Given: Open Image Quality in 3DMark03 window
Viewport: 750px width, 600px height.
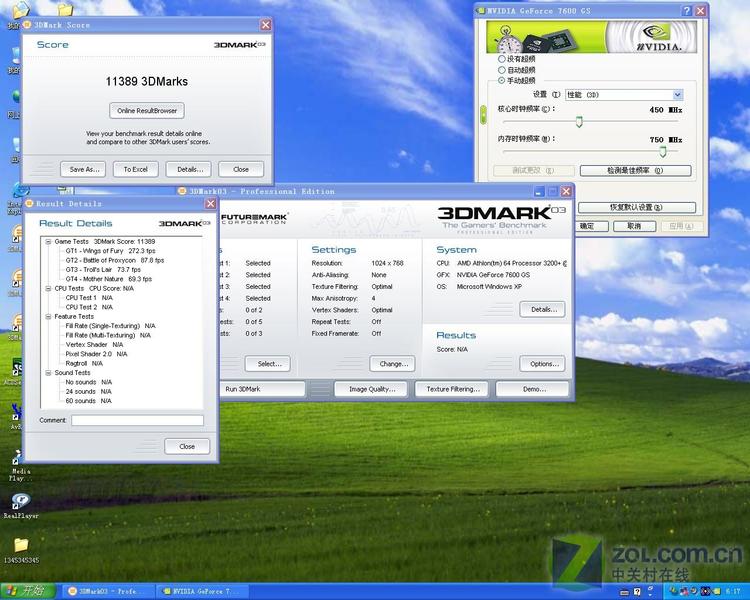Looking at the screenshot, I should (371, 389).
